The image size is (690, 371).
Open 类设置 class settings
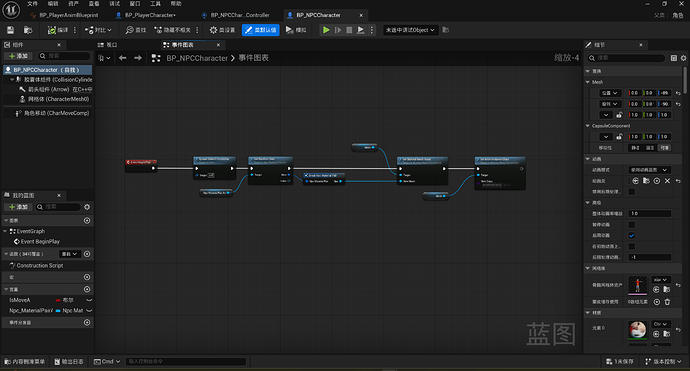pyautogui.click(x=222, y=30)
